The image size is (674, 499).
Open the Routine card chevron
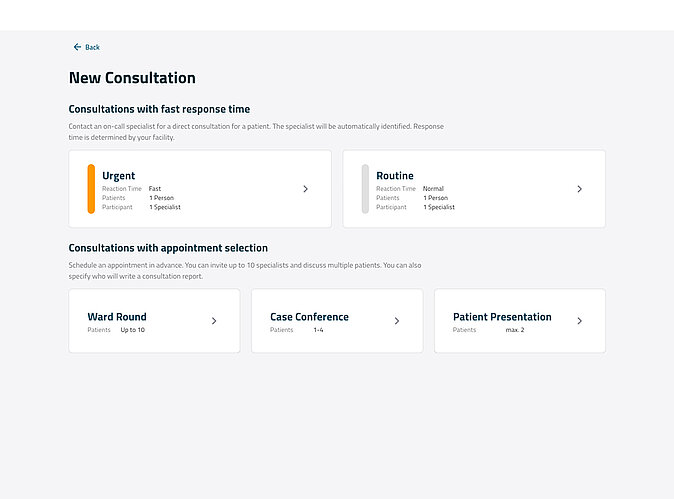(579, 189)
